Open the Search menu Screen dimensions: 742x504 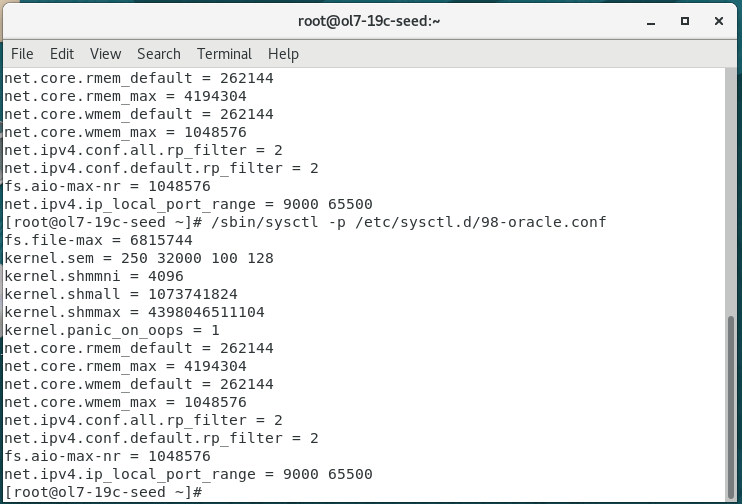(159, 54)
